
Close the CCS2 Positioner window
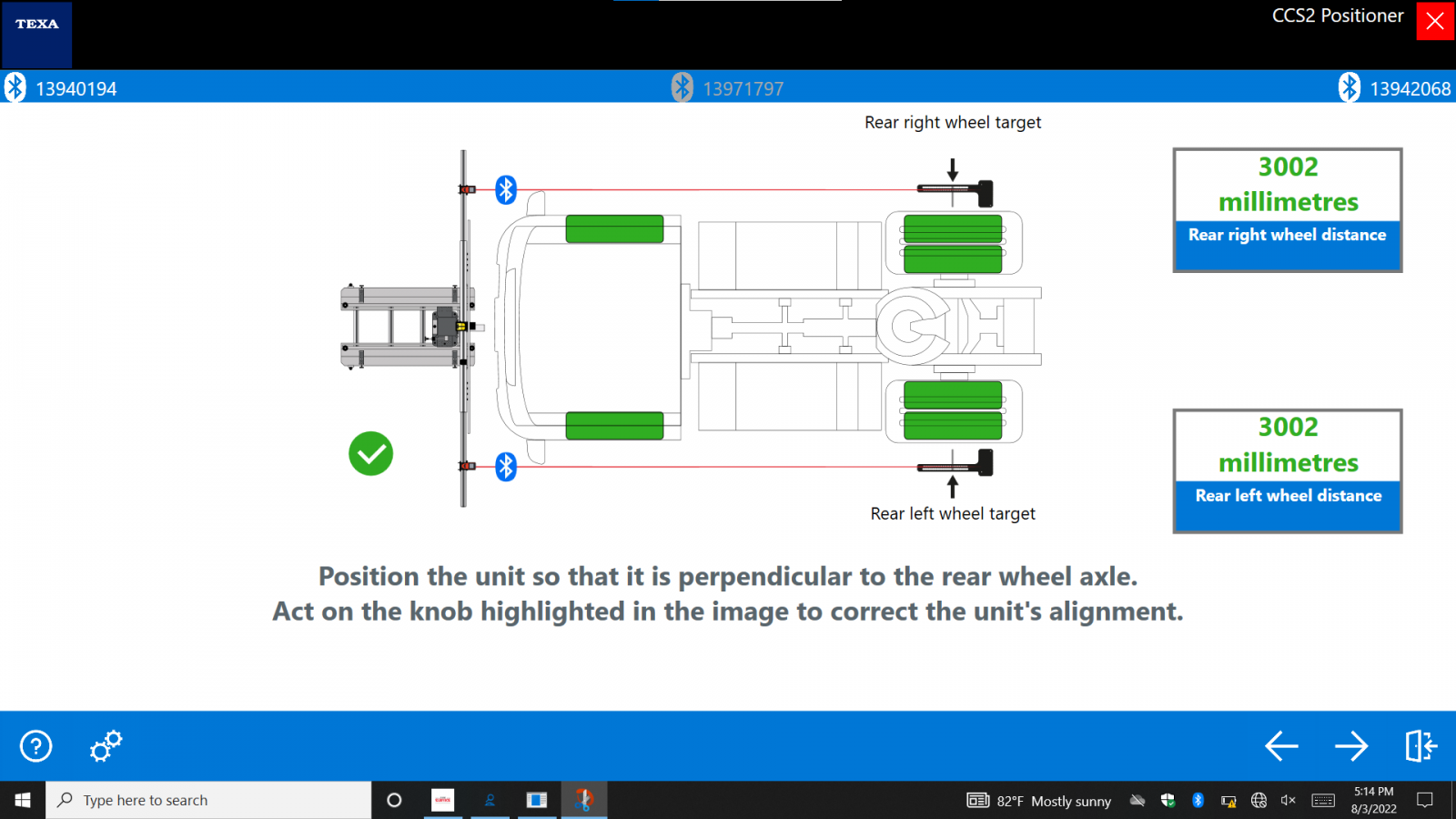1435,21
